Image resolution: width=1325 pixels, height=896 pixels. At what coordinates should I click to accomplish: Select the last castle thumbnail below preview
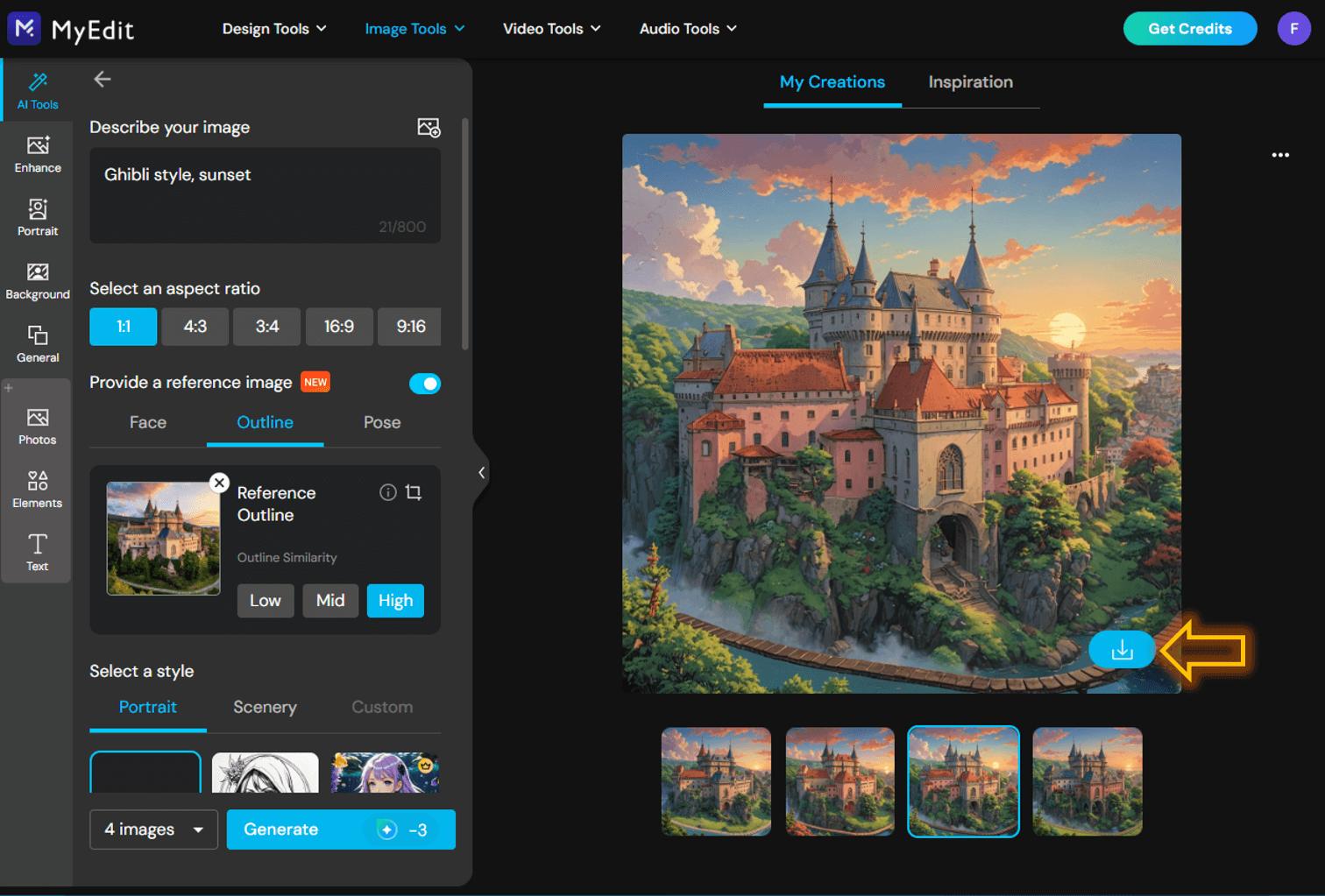(x=1087, y=780)
